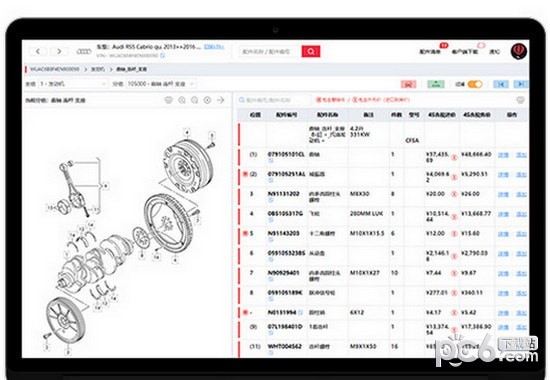
Task: Select callout number 4 on the diagram
Action: [187, 132]
